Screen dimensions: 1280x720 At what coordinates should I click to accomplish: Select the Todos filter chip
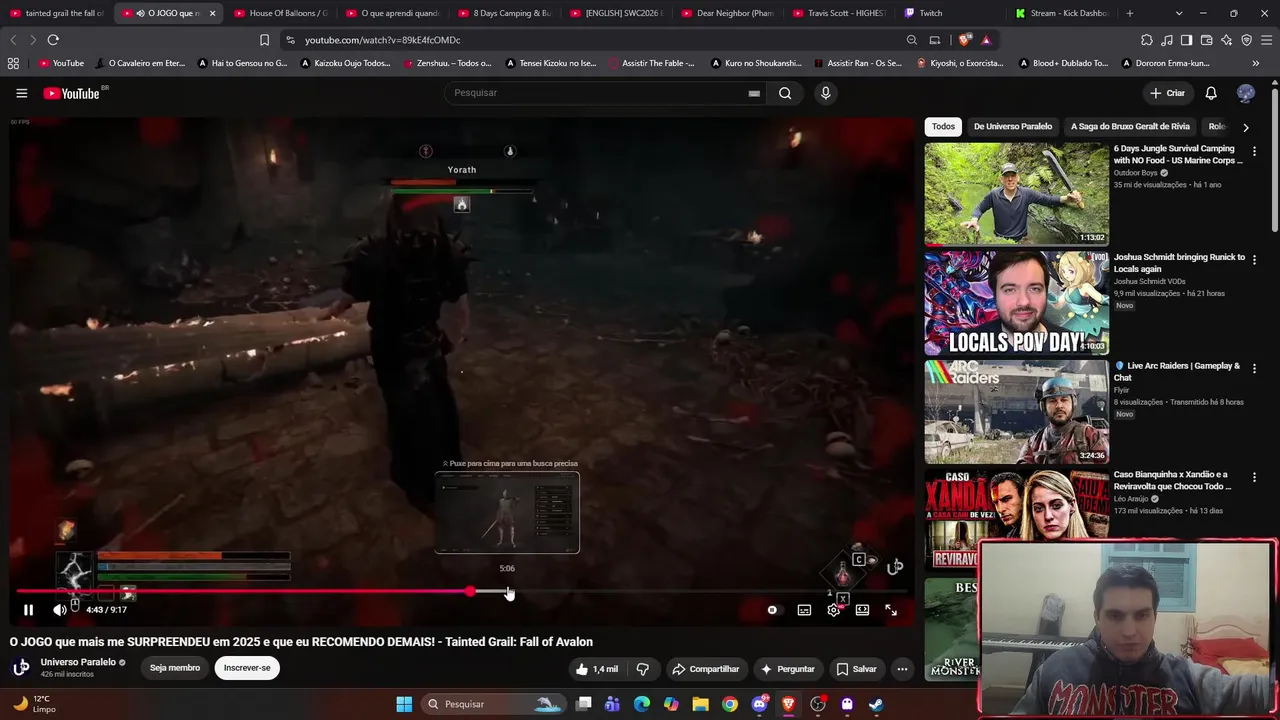[x=943, y=127]
